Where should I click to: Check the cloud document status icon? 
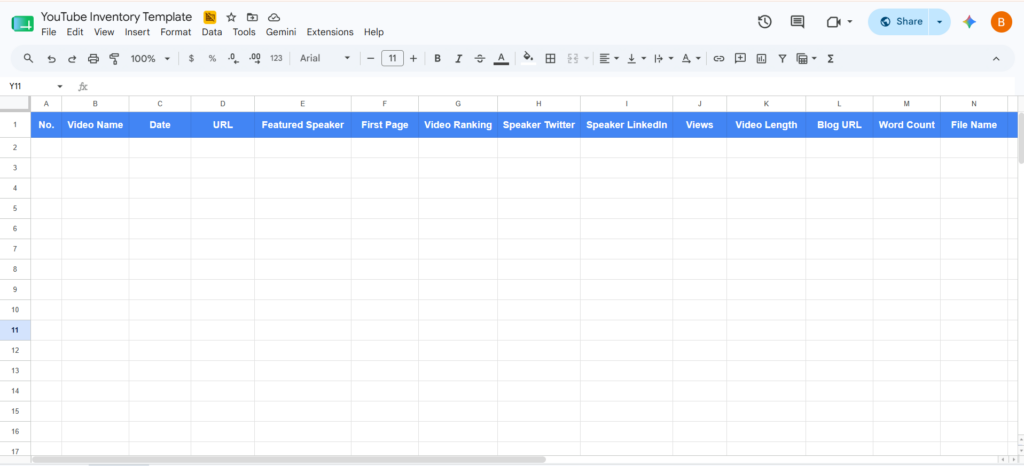[274, 17]
